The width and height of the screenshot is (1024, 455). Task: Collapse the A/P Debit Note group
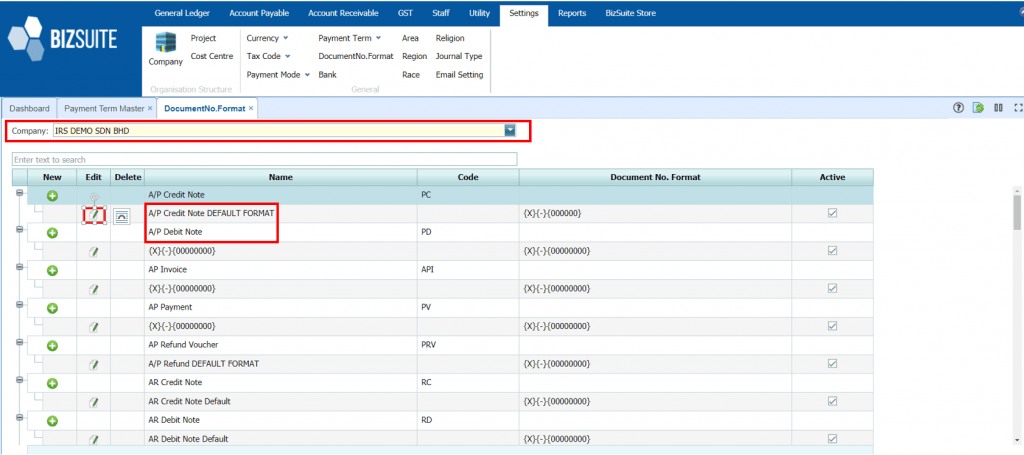click(x=20, y=229)
